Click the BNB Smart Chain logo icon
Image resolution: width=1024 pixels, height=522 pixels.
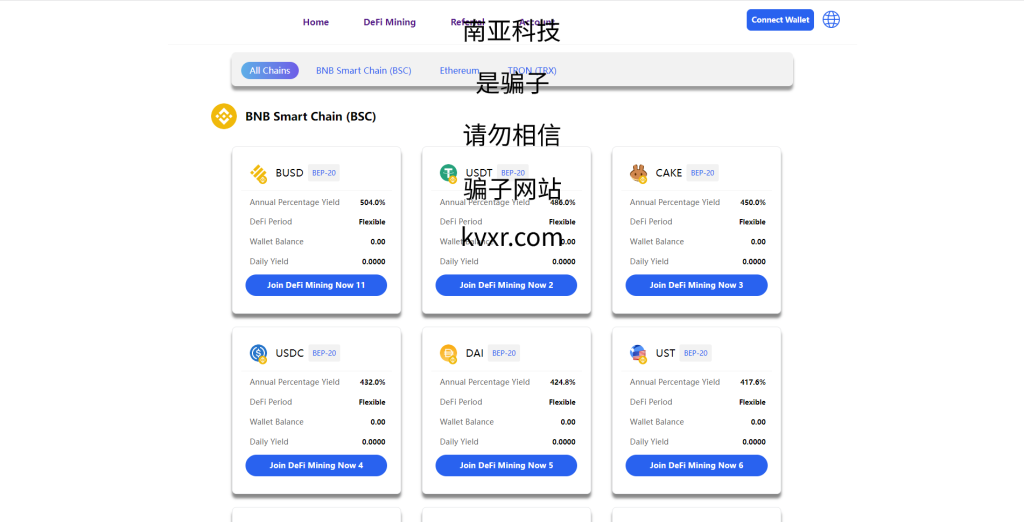click(223, 116)
